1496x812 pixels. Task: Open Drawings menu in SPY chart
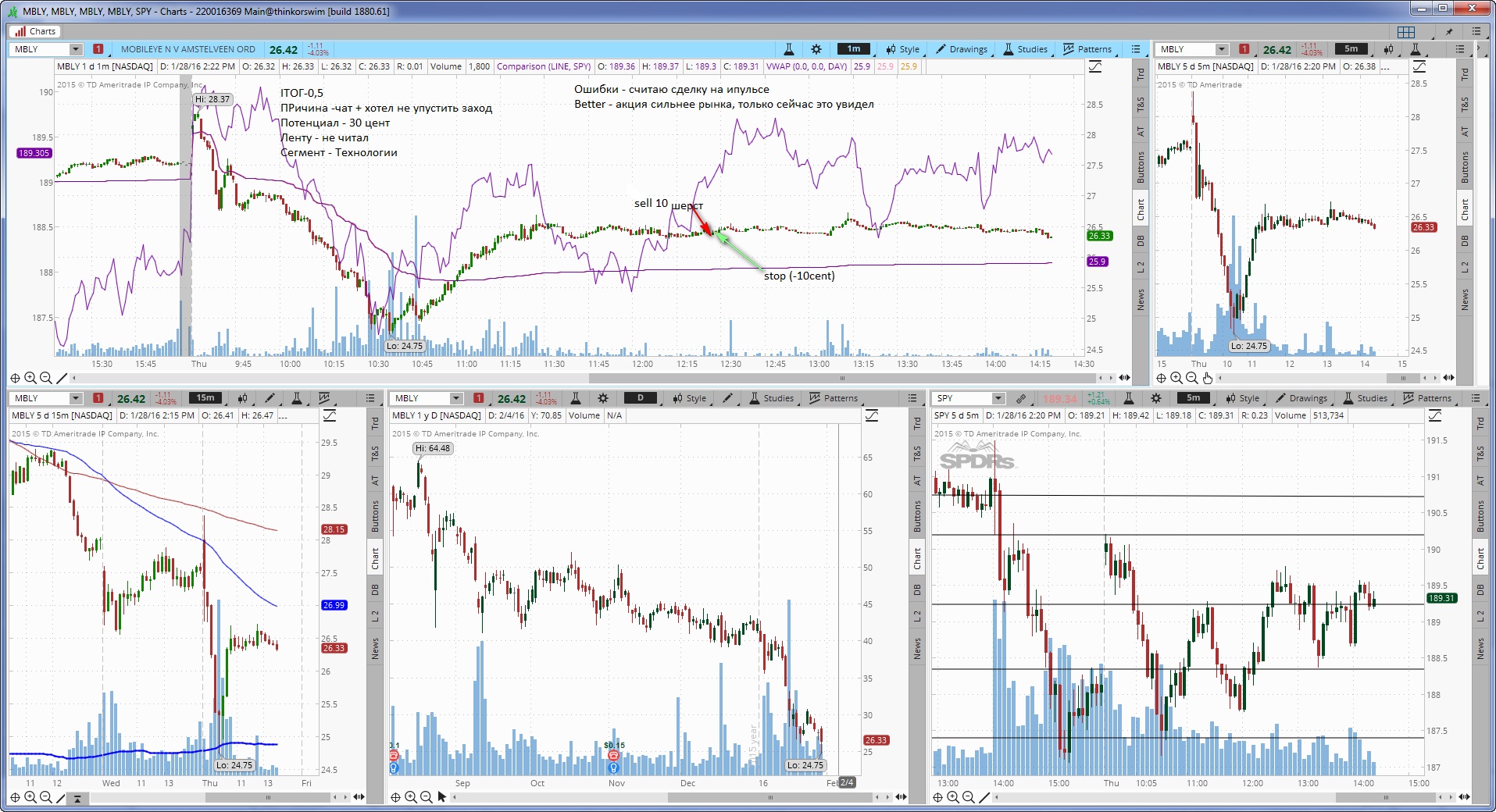point(1301,398)
